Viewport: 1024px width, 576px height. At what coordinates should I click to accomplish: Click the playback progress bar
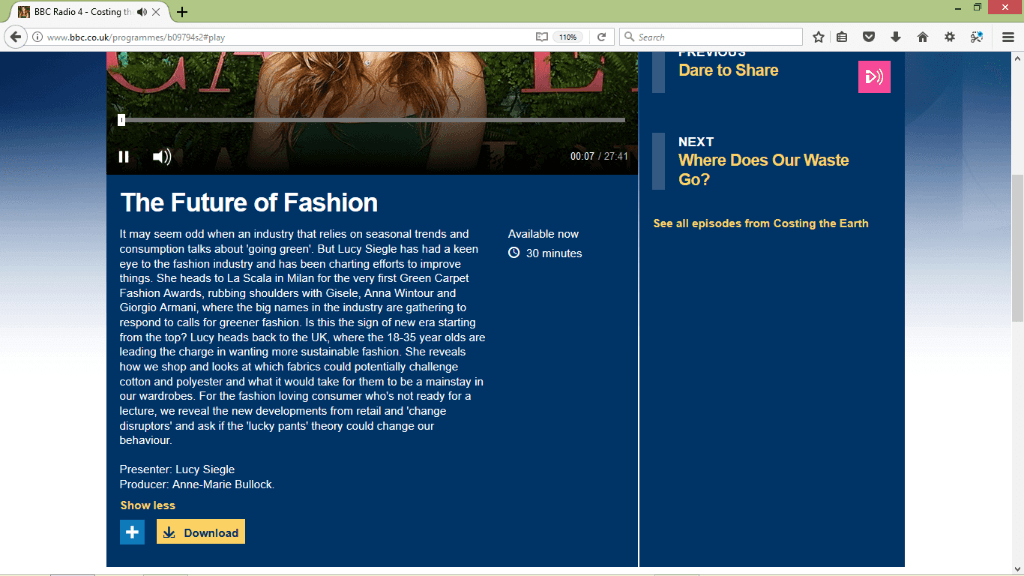coord(371,120)
